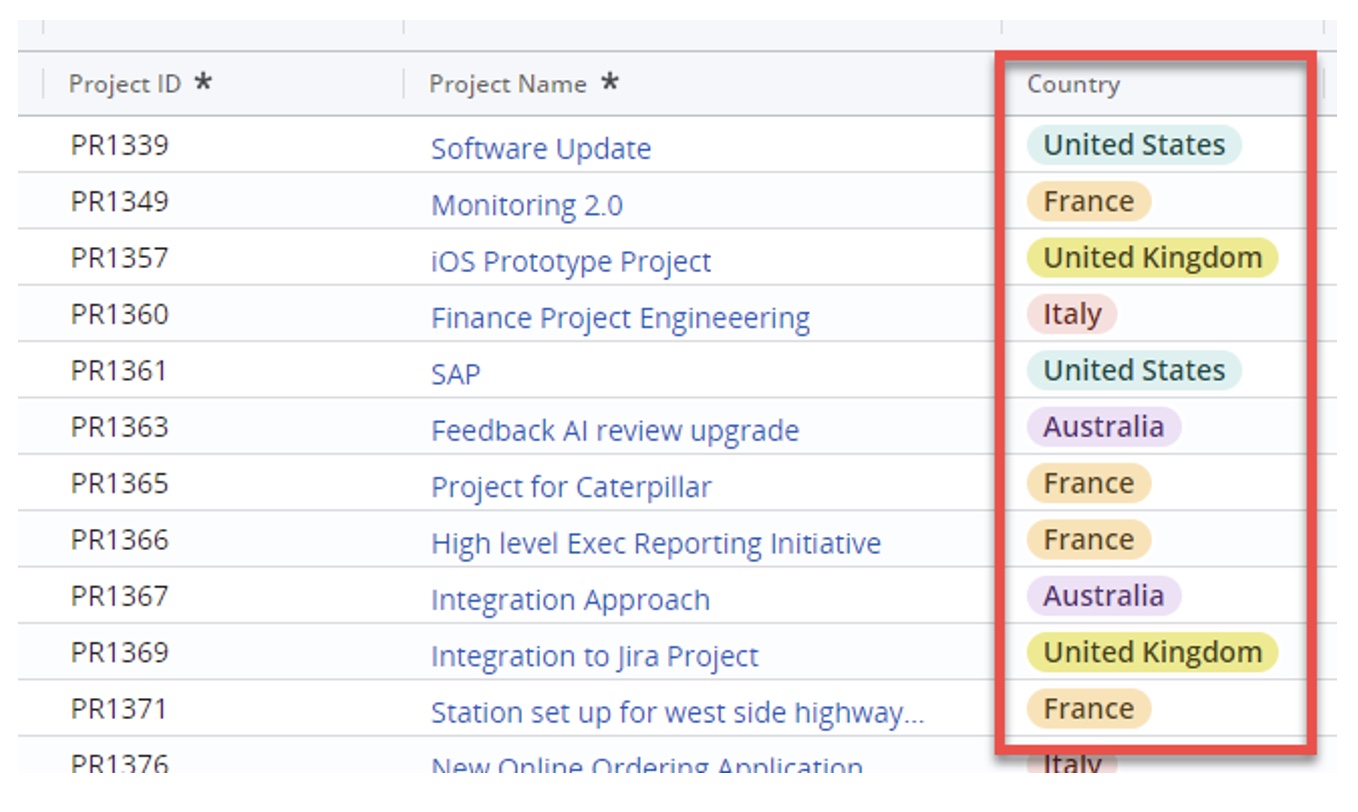The height and width of the screenshot is (812, 1358).
Task: Select the United Kingdom tag for PR1357
Action: click(1152, 258)
